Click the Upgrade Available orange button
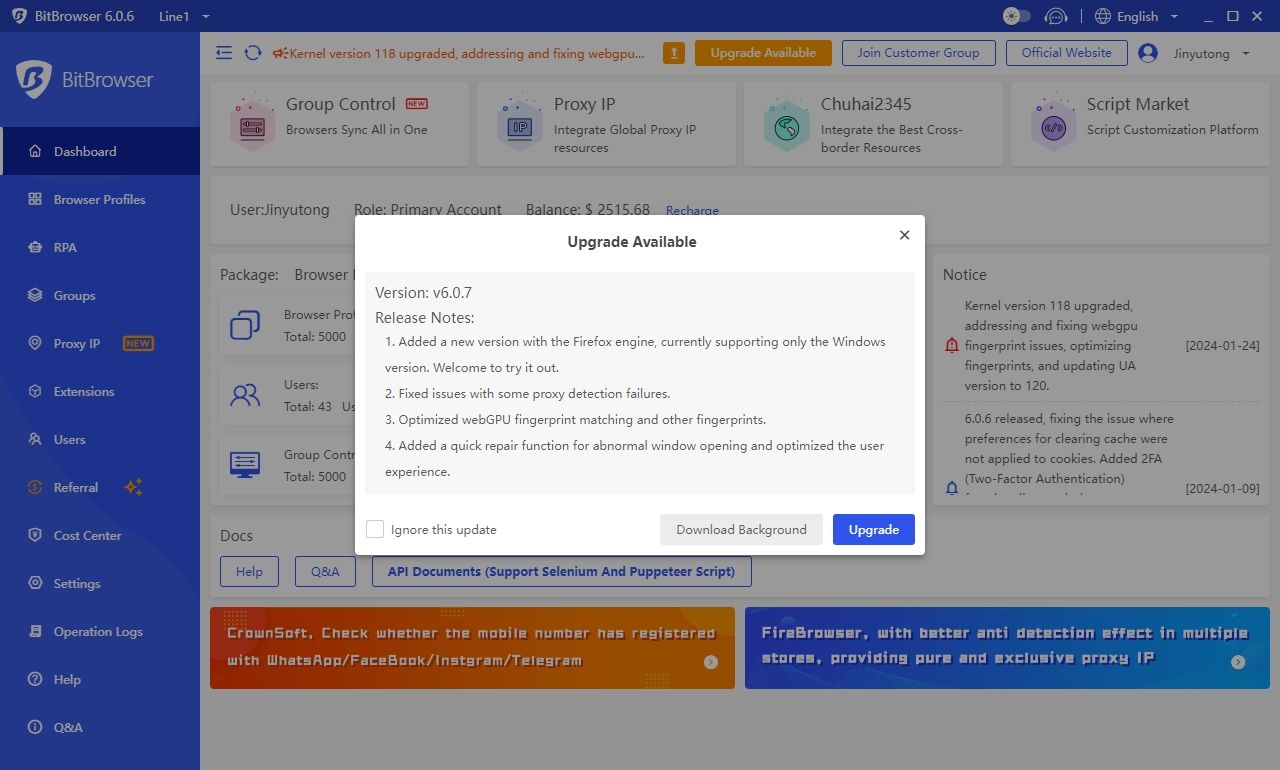The image size is (1280, 770). 763,53
